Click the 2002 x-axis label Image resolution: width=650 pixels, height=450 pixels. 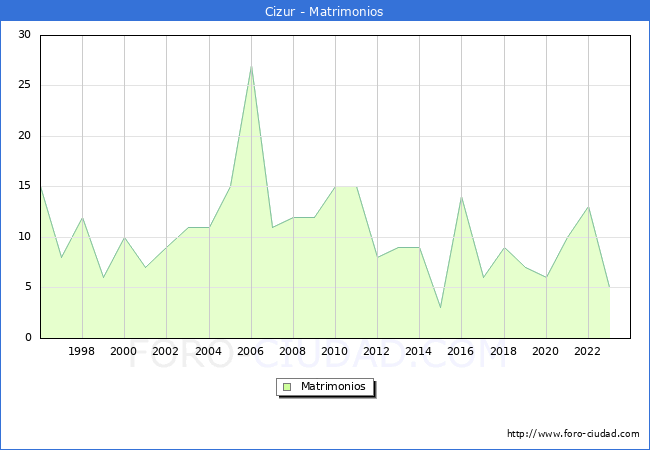166,351
